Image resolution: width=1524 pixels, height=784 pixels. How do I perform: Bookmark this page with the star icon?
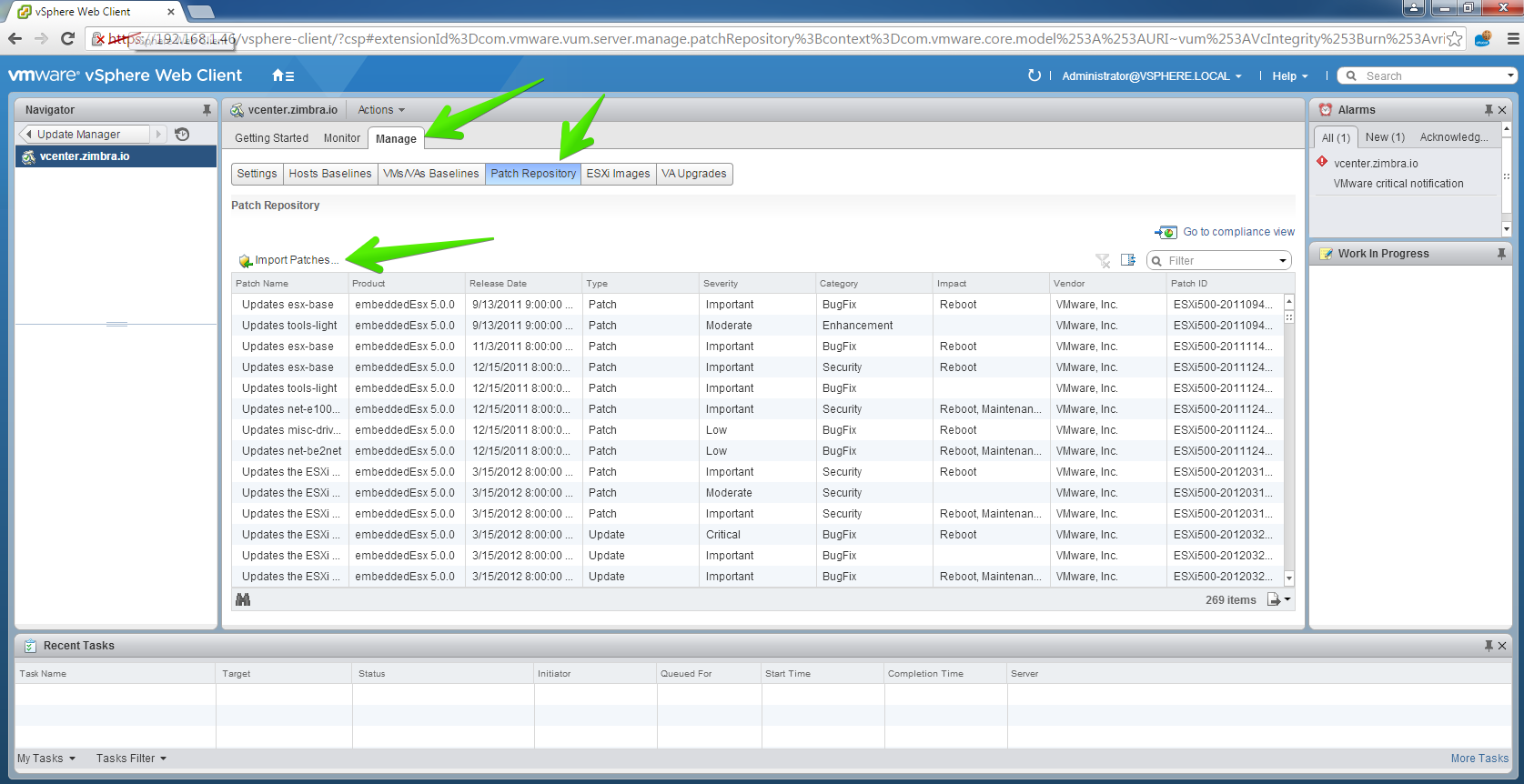tap(1455, 38)
